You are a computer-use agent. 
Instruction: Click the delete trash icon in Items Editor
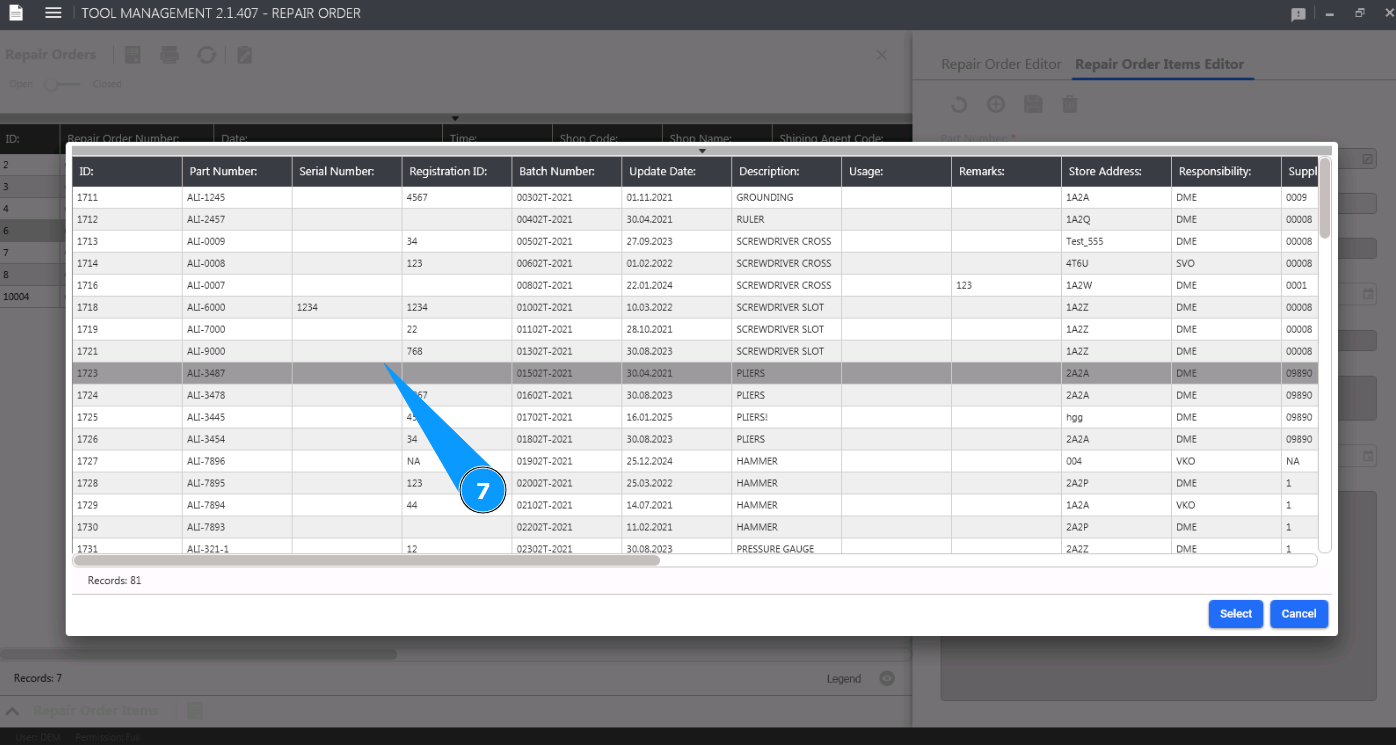tap(1070, 104)
